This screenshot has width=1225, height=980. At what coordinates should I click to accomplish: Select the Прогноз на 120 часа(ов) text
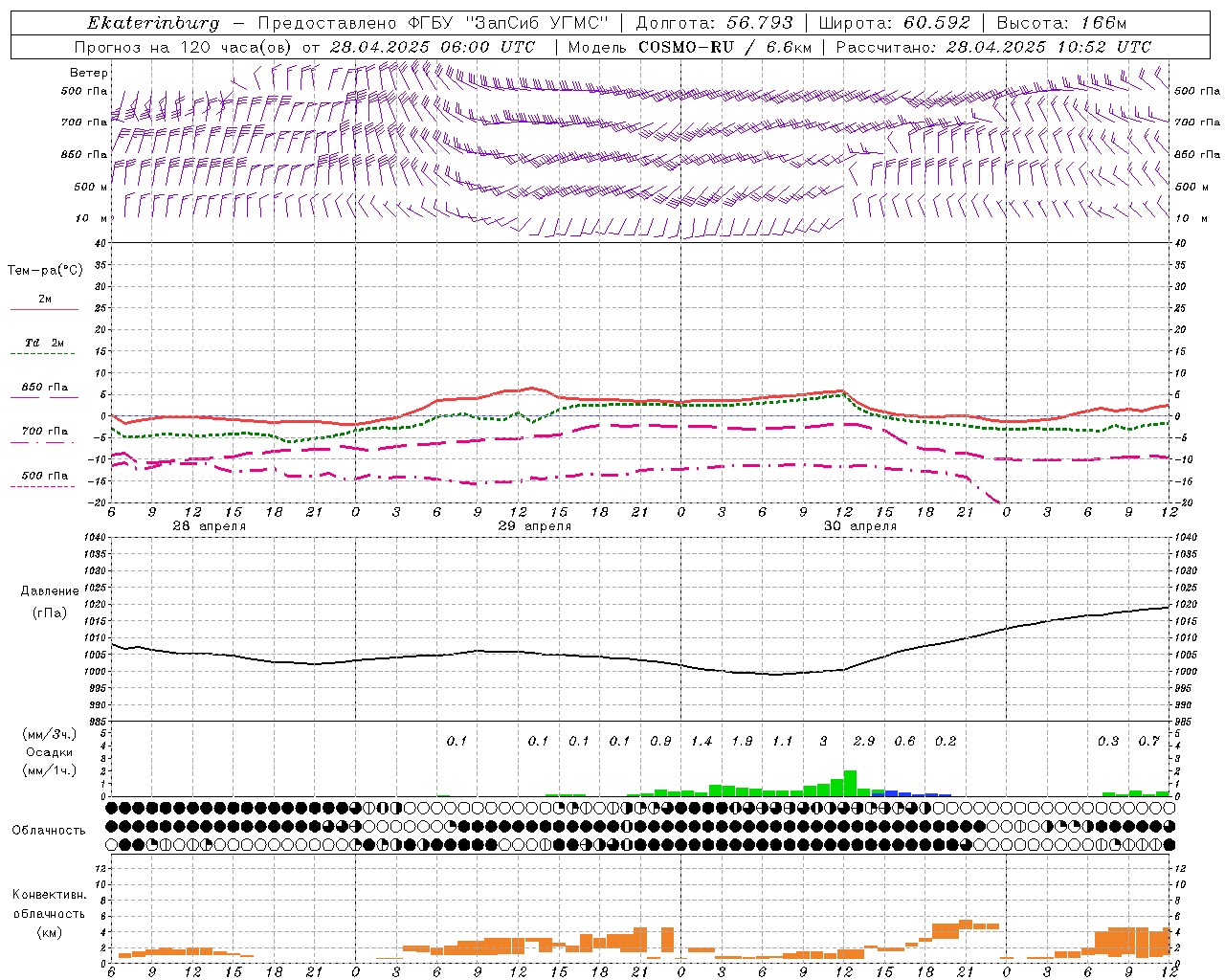pyautogui.click(x=185, y=47)
